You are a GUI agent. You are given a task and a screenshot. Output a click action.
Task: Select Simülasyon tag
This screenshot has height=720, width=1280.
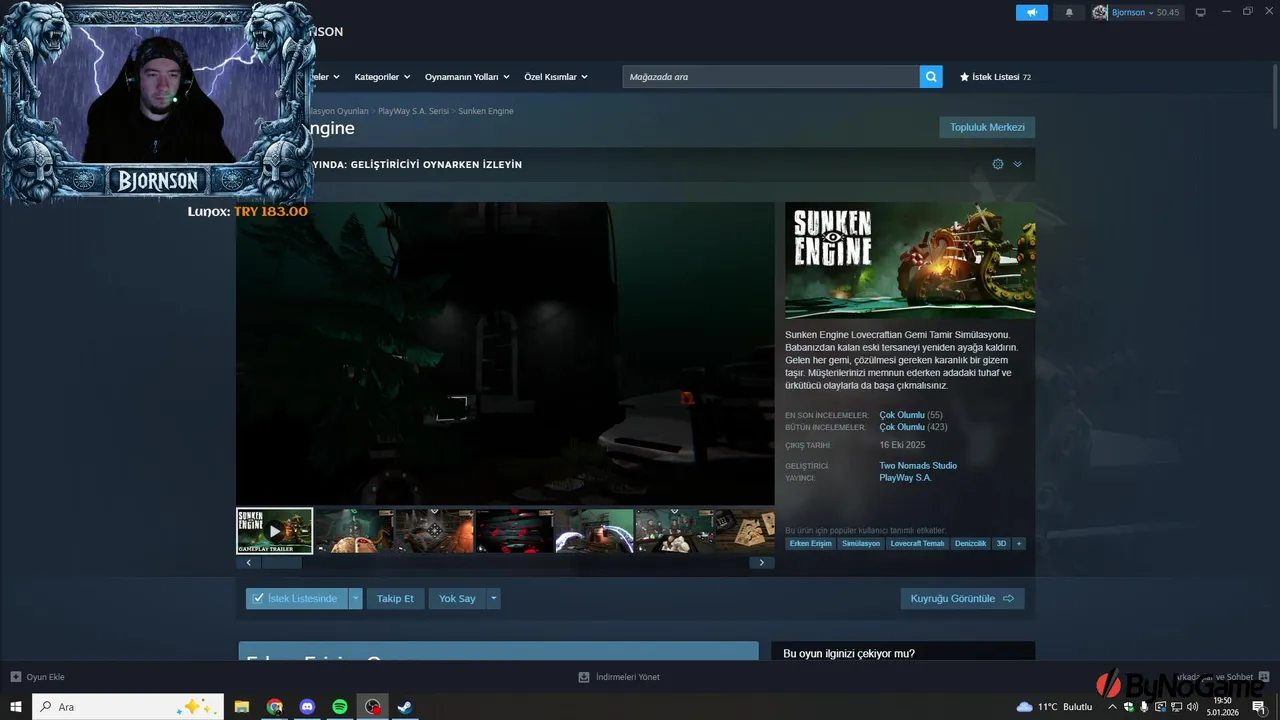(861, 544)
